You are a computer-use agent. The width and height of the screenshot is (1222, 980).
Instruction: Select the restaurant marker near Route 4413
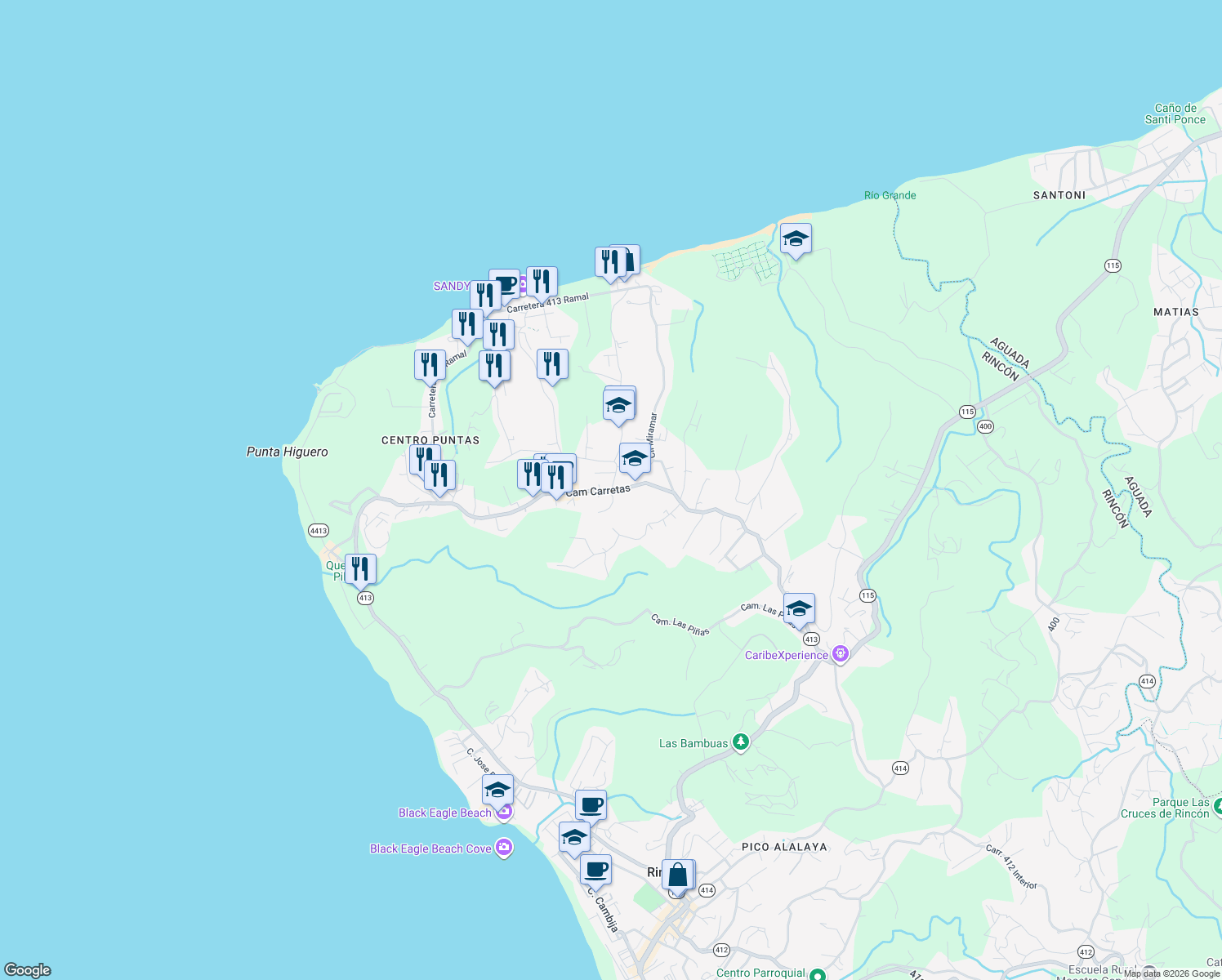359,568
